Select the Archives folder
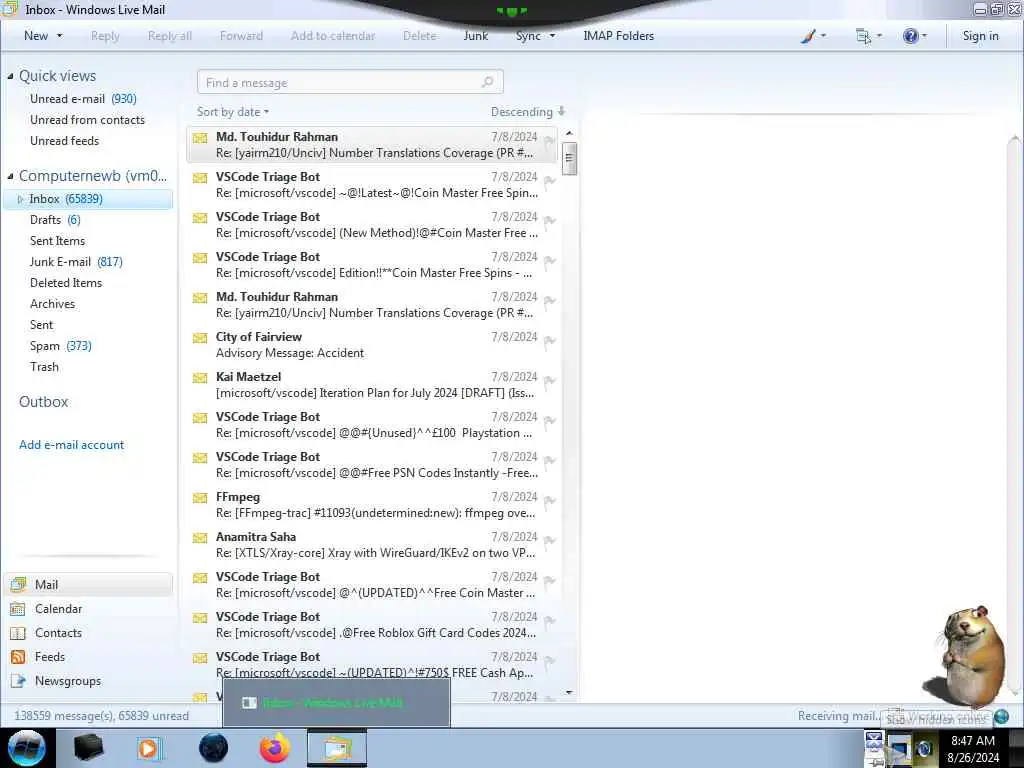The image size is (1024, 768). pos(52,304)
